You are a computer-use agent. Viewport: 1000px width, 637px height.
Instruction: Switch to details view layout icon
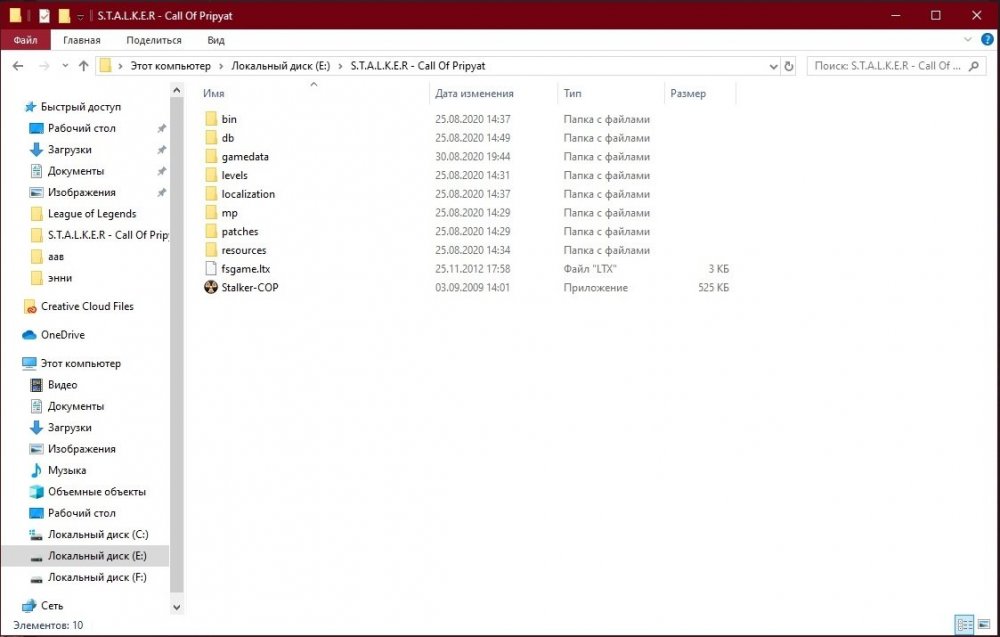965,624
